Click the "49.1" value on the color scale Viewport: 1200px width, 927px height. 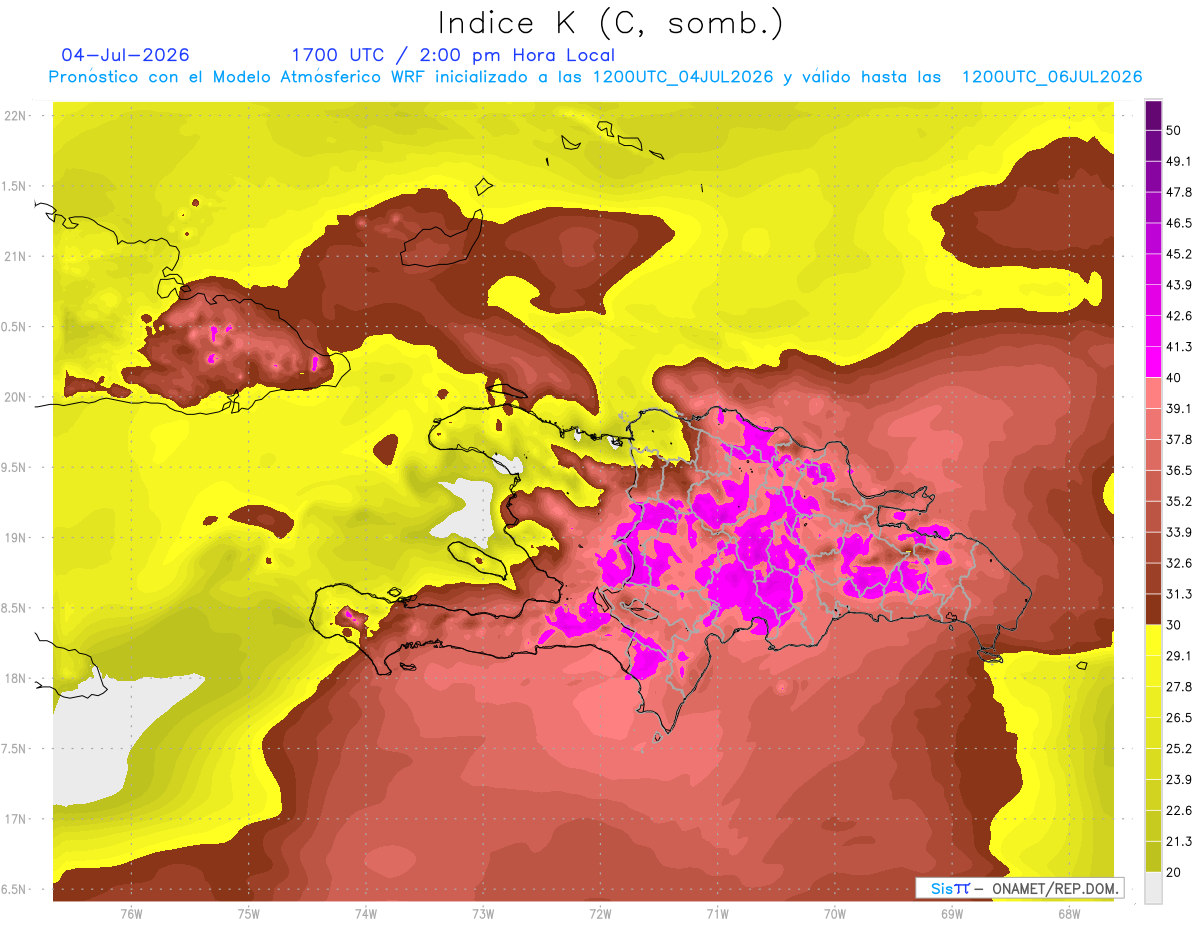coord(1179,161)
